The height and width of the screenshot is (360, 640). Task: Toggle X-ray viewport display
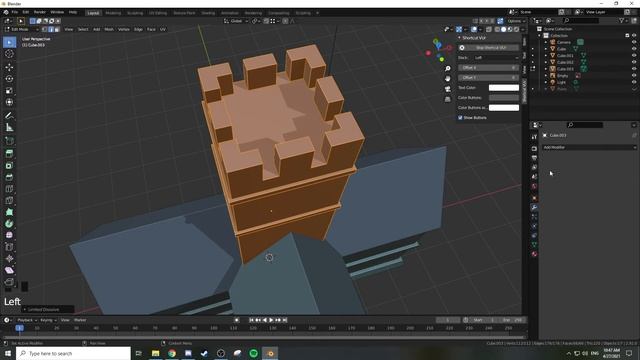pyautogui.click(x=489, y=29)
